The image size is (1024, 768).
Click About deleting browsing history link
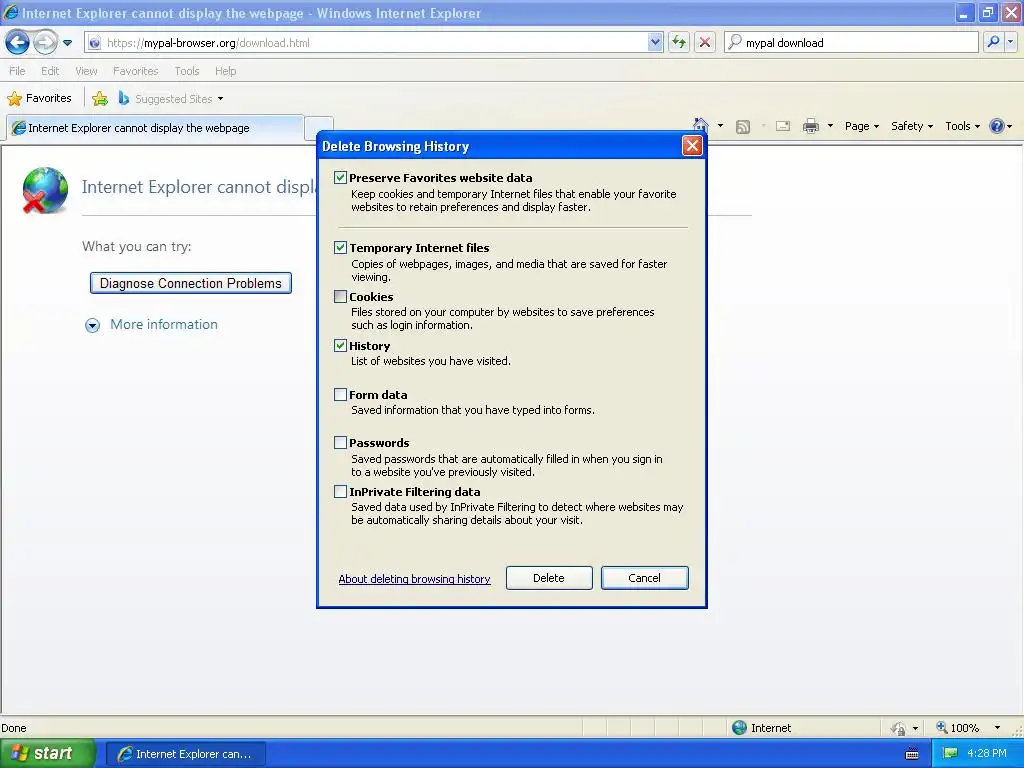tap(414, 579)
